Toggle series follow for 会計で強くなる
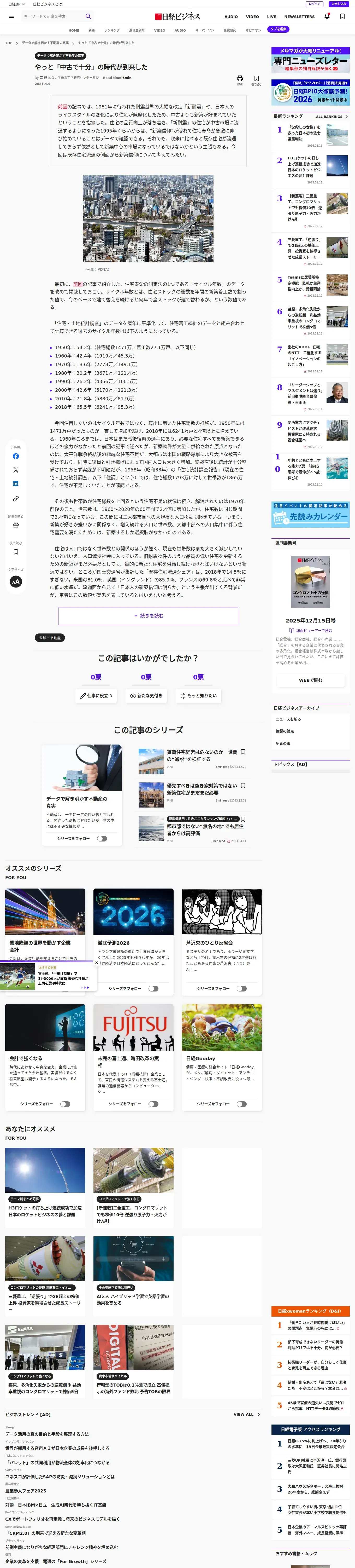This screenshot has height=1568, width=355. (65, 1104)
